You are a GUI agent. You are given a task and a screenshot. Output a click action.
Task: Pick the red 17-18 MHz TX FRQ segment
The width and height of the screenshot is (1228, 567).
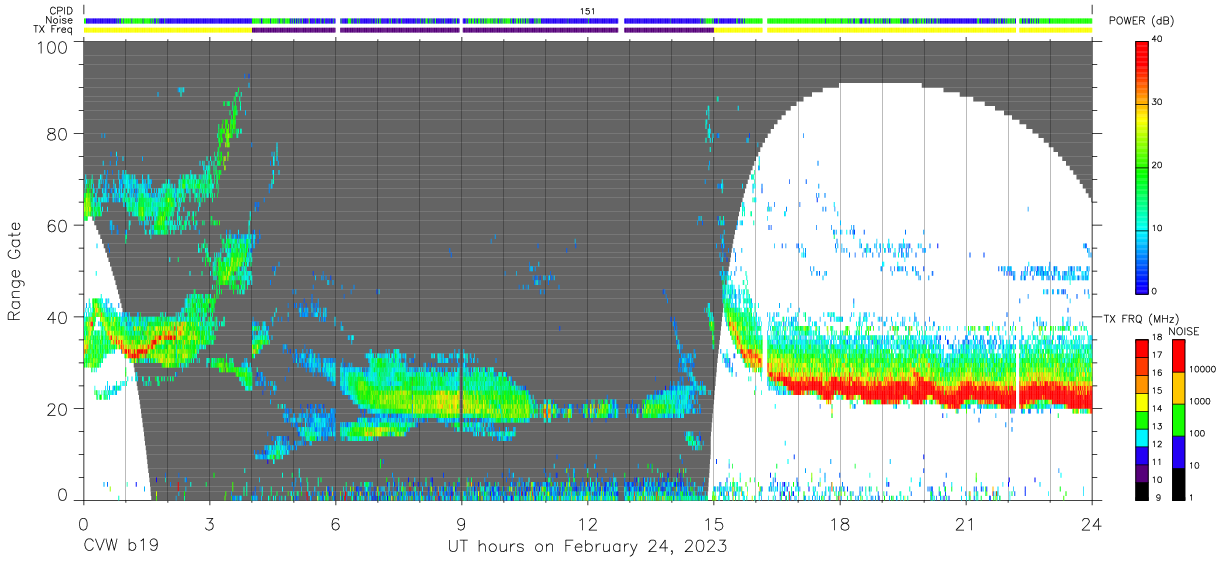(x=1140, y=347)
